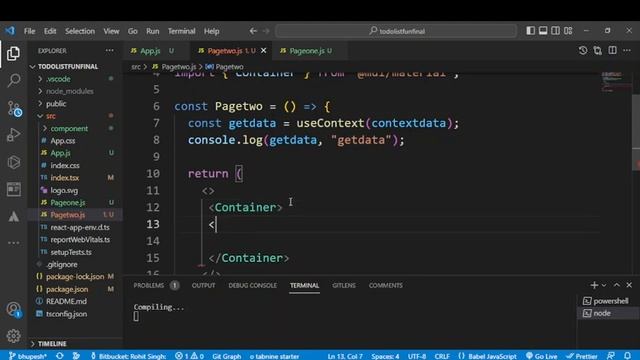The image size is (640, 360).
Task: Show additional activity bar views ellipsis
Action: coord(13,242)
